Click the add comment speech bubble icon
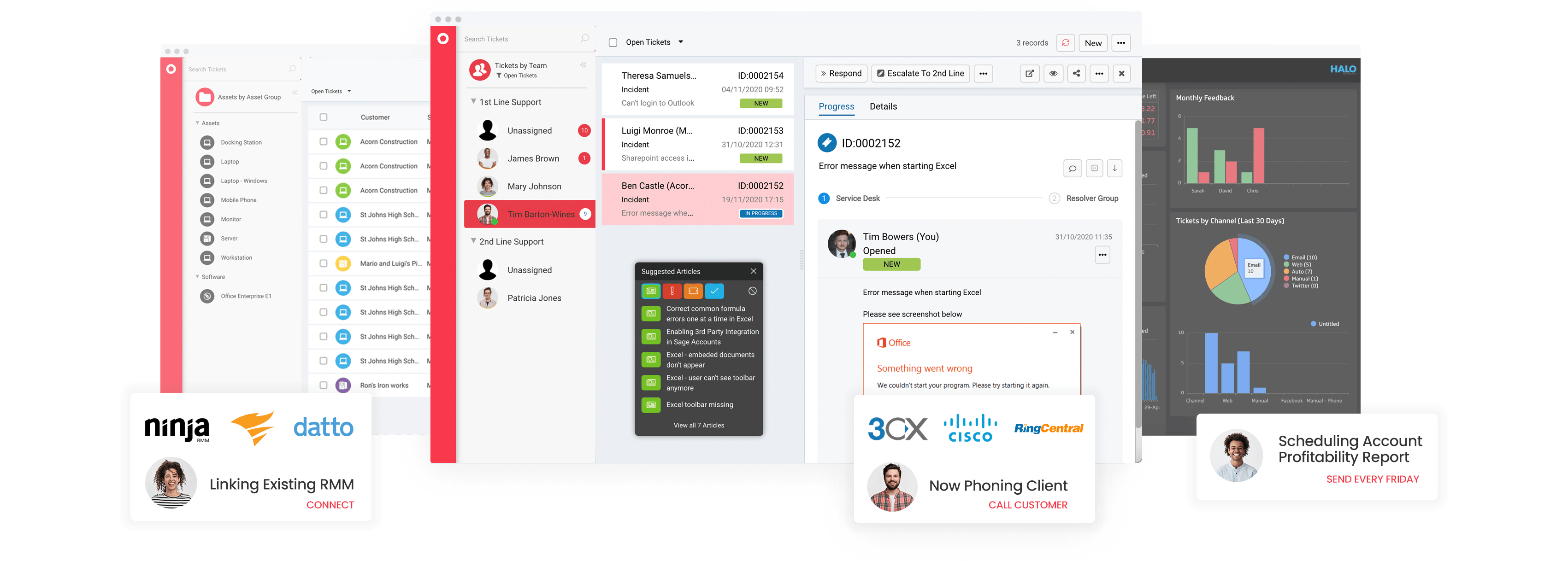Viewport: 1568px width, 561px height. (1073, 169)
